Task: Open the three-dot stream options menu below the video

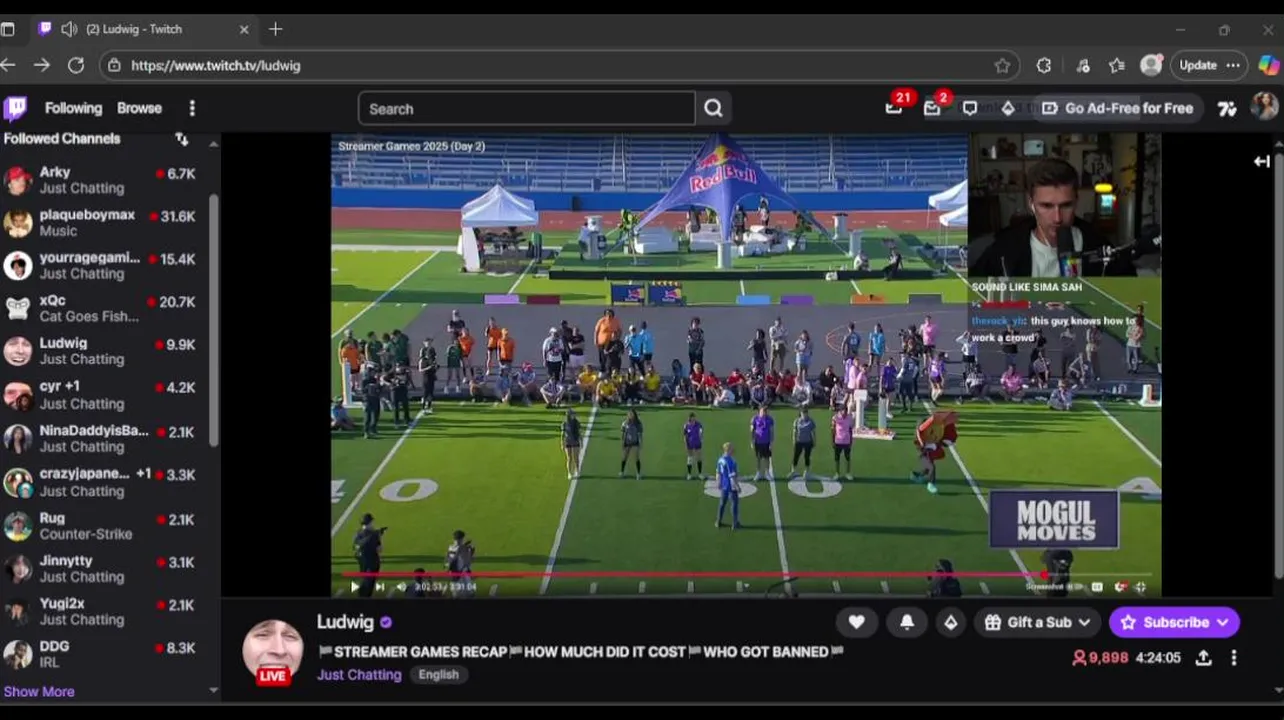Action: click(x=1234, y=657)
